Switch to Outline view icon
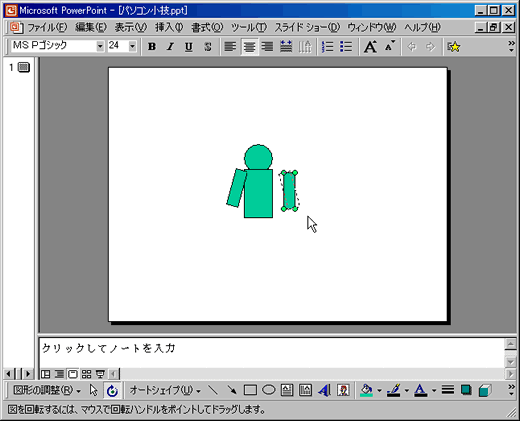The height and width of the screenshot is (421, 520). [x=59, y=374]
